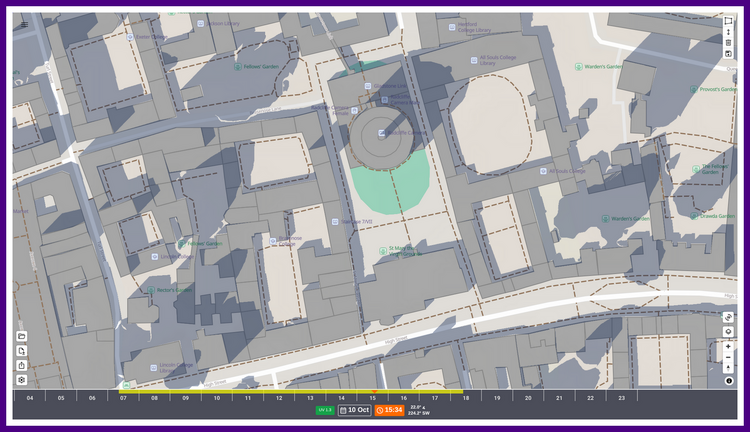
Task: Jump to hour 12 on timeline
Action: coord(279,398)
